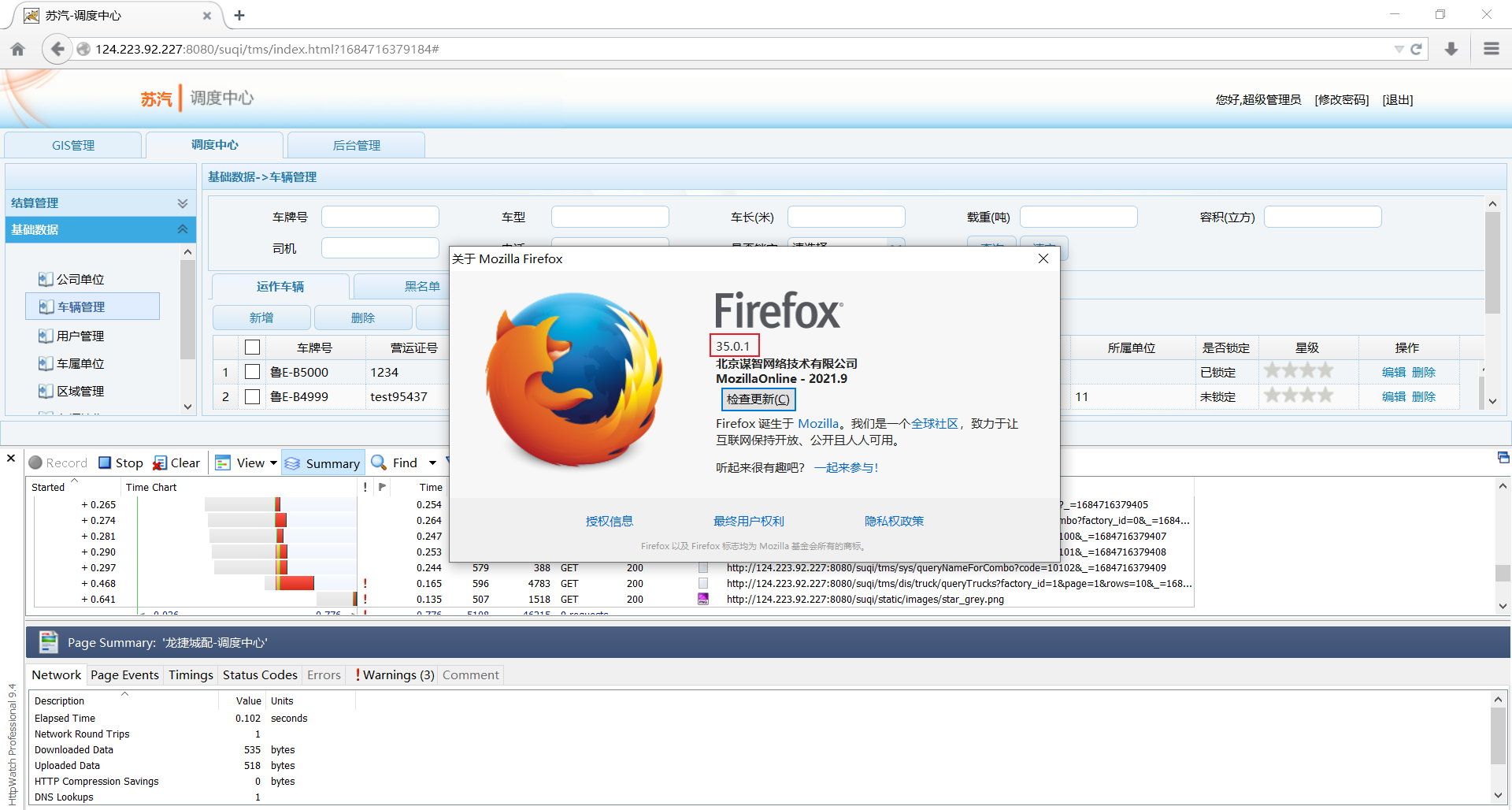
Task: Select the 黑名单 tab
Action: [x=402, y=286]
